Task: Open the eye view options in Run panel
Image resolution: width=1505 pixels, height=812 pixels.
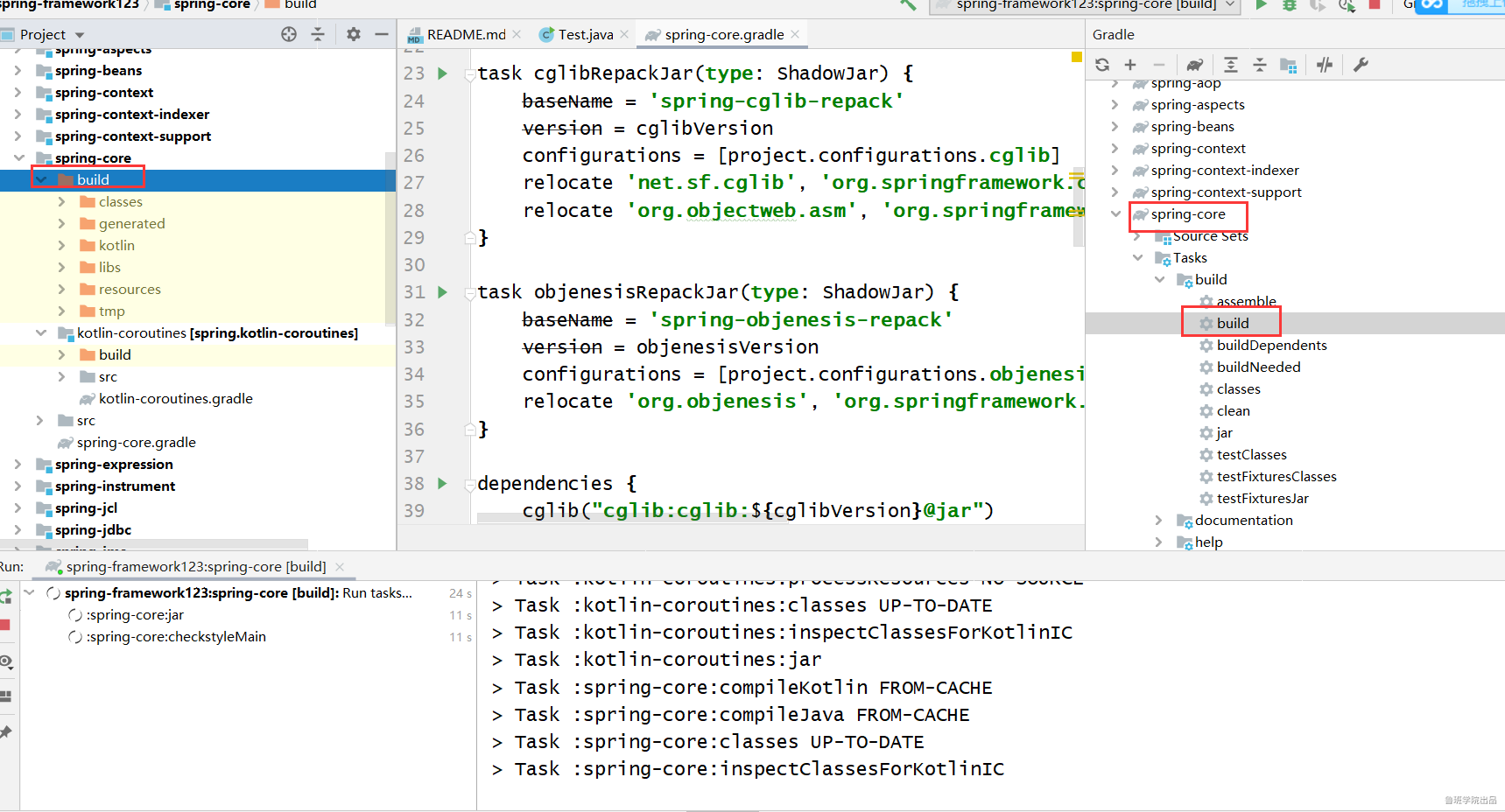Action: click(x=6, y=661)
